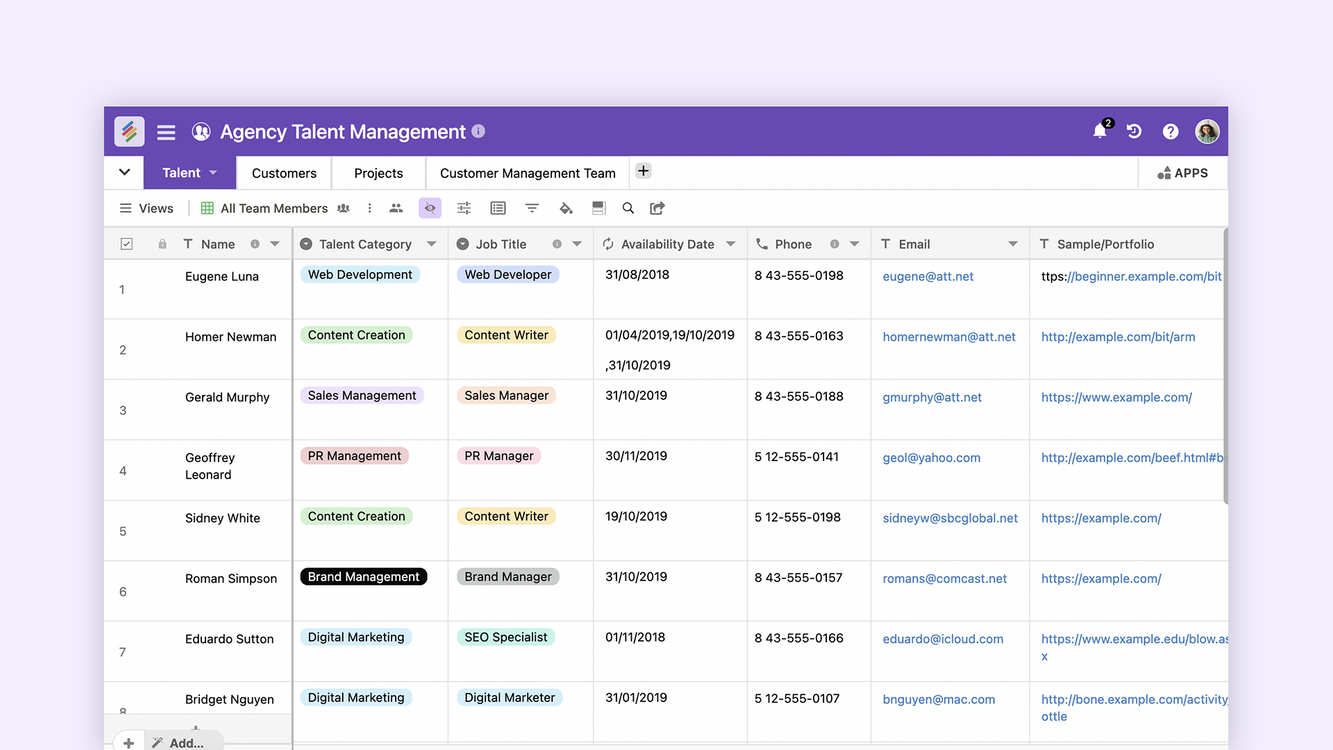
Task: Toggle the select all rows checkbox
Action: click(126, 244)
